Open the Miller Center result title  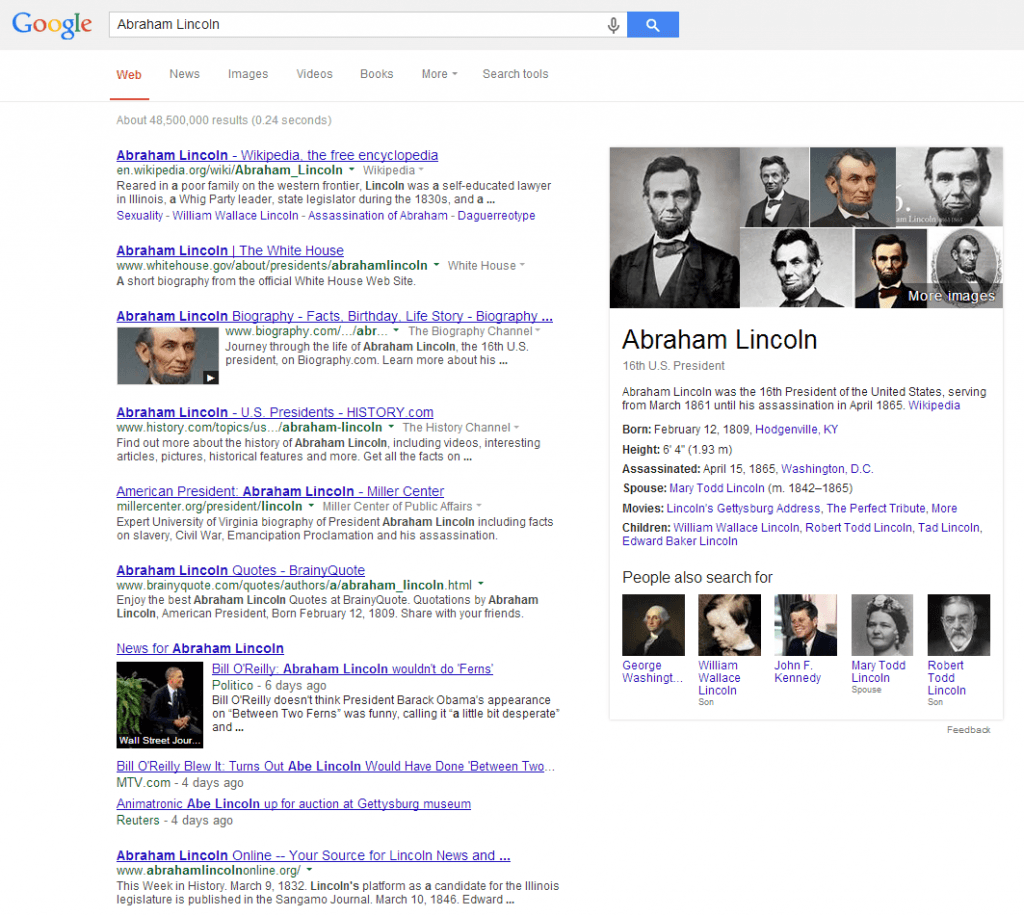tap(280, 491)
